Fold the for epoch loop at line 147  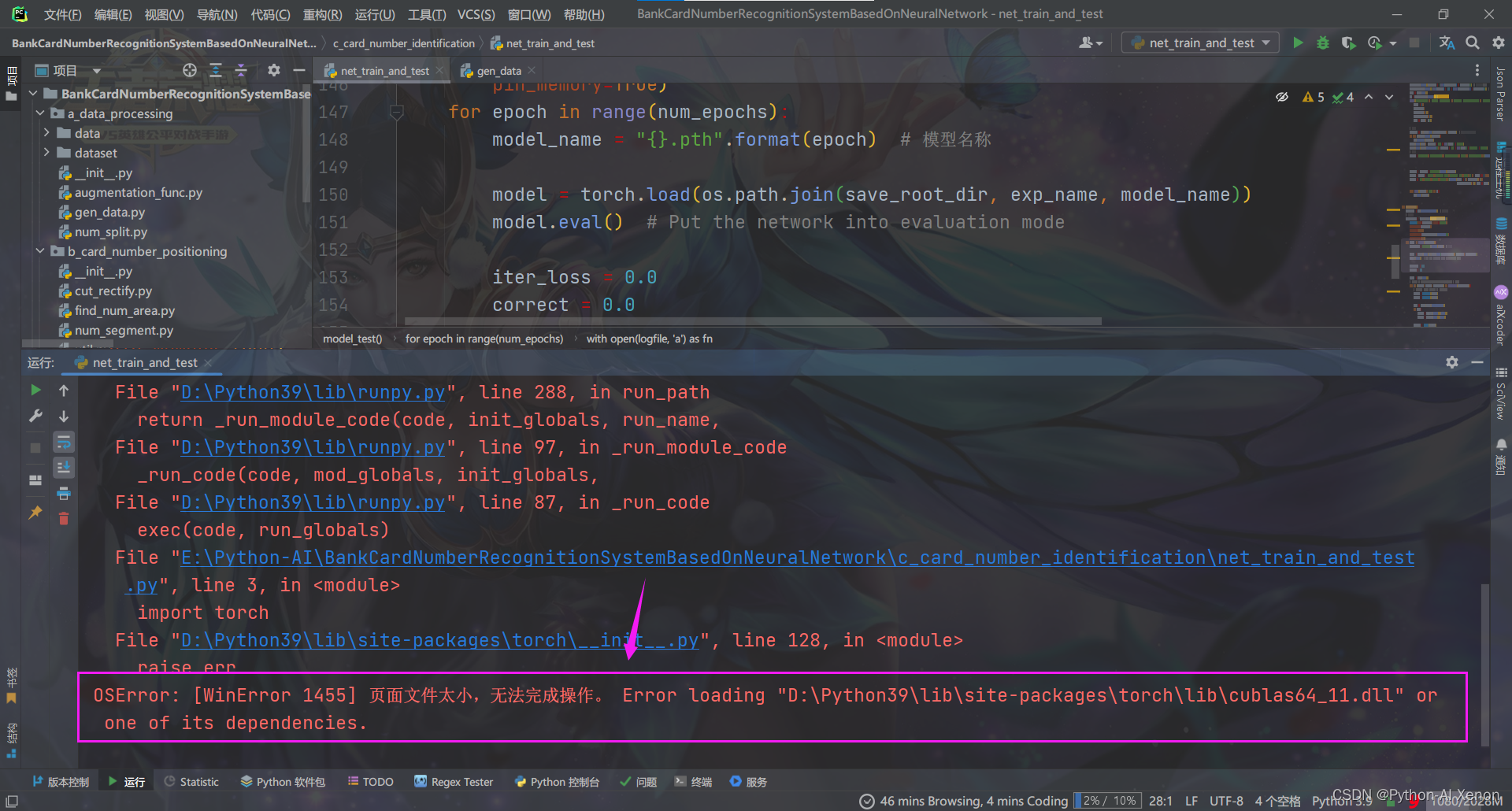[x=396, y=113]
